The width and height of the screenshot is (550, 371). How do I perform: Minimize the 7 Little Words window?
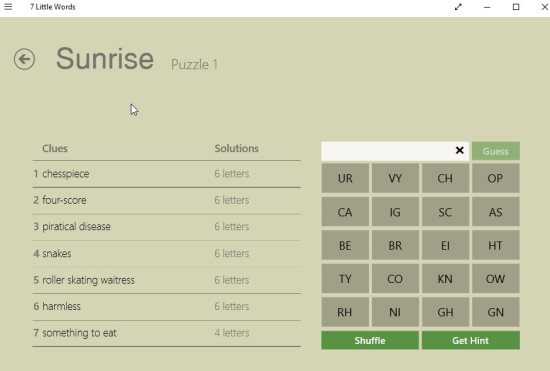click(x=487, y=7)
